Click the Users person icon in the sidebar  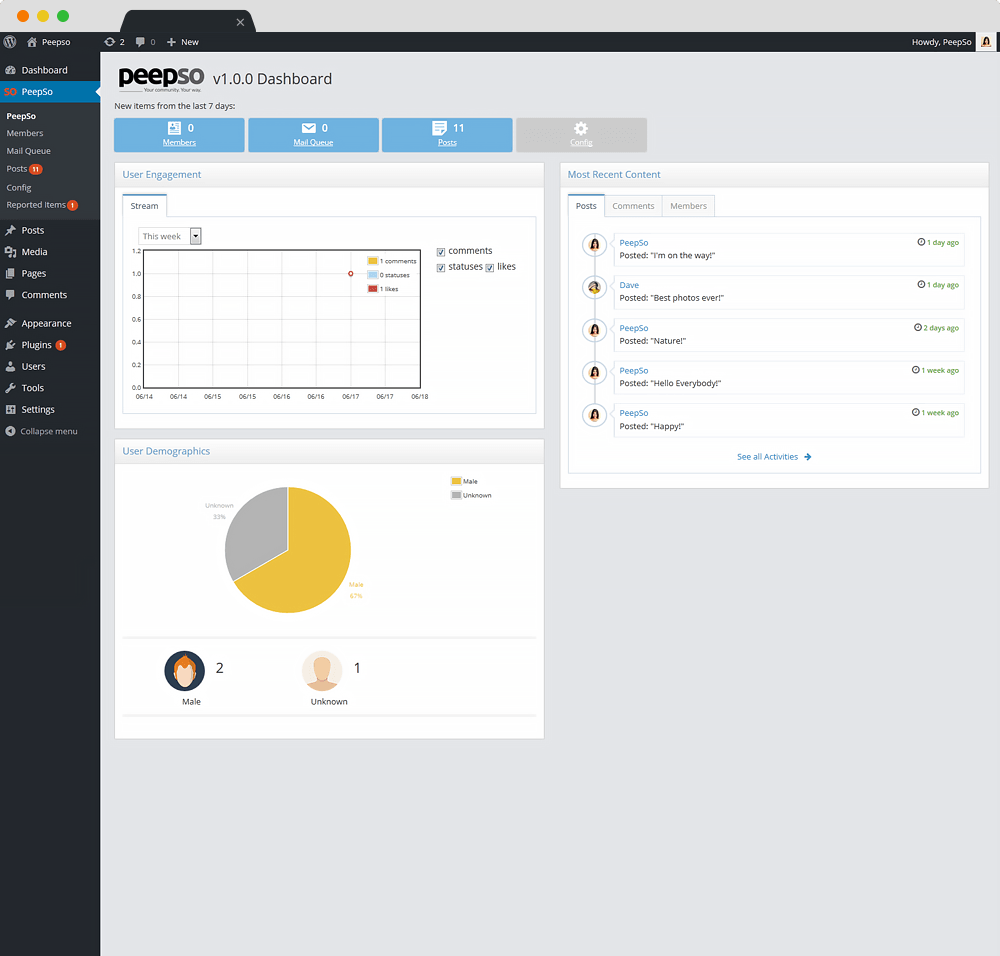[x=10, y=367]
